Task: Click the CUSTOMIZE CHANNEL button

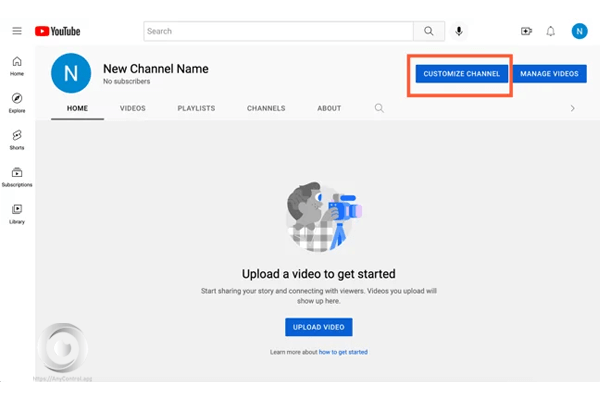Action: pyautogui.click(x=462, y=73)
